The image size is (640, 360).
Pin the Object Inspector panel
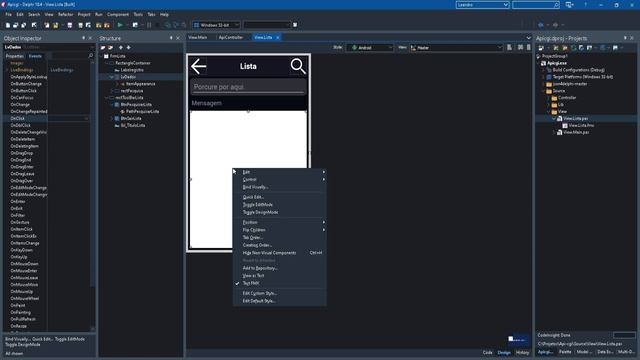(x=84, y=38)
